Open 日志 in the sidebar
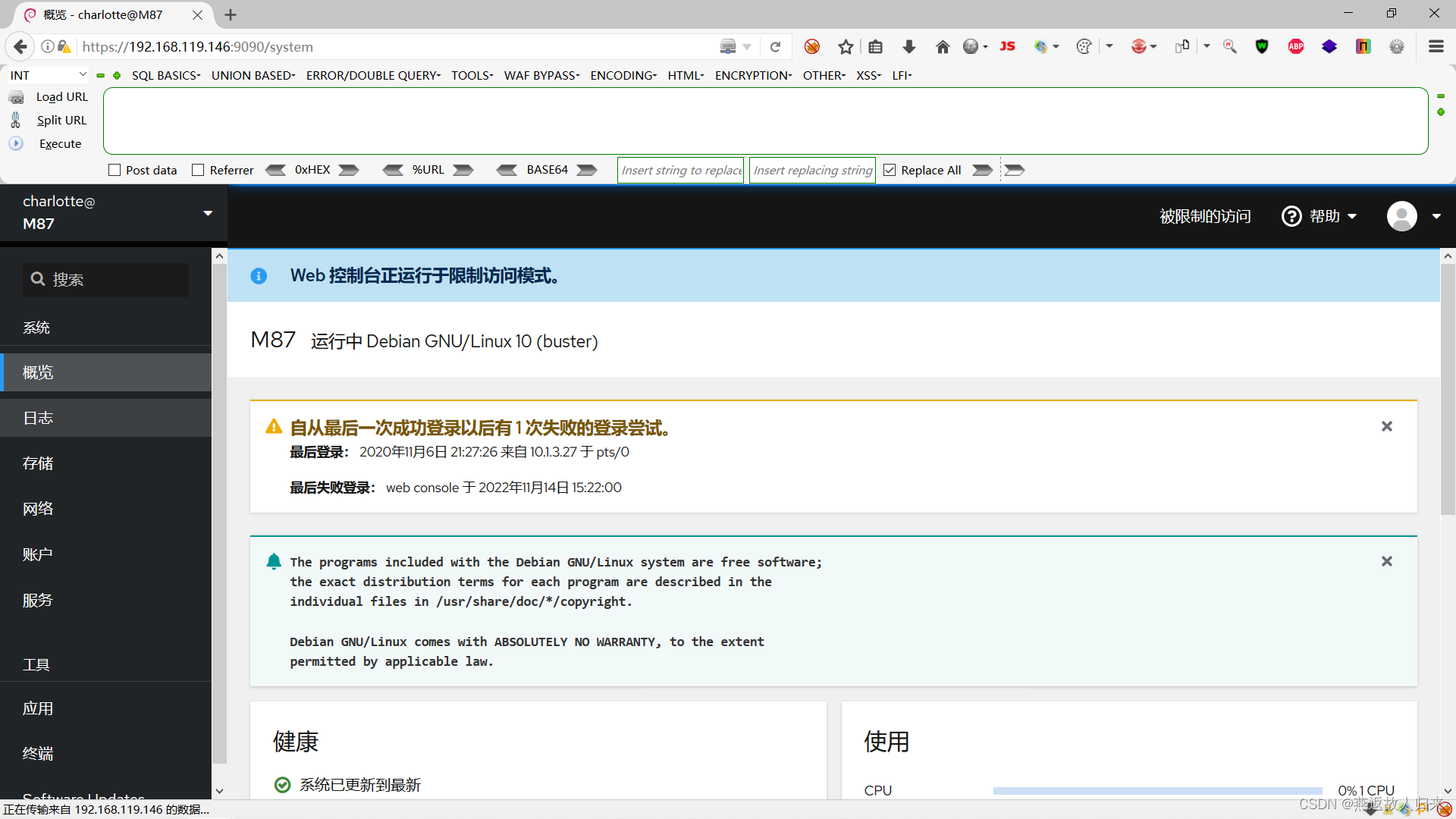 (x=106, y=418)
